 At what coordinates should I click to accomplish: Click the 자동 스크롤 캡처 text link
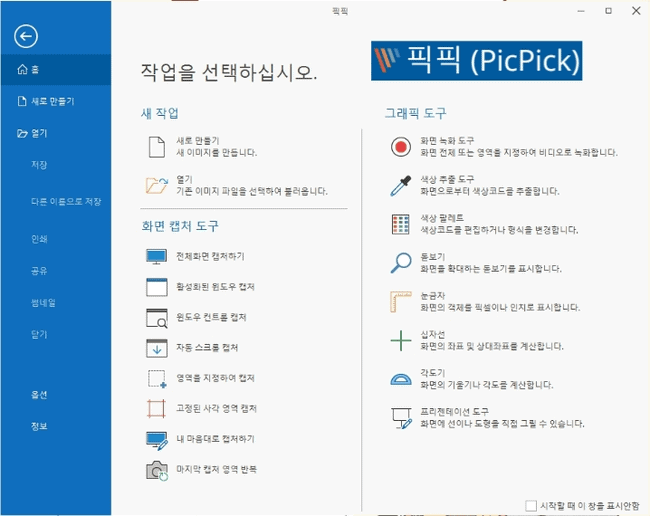(x=207, y=347)
